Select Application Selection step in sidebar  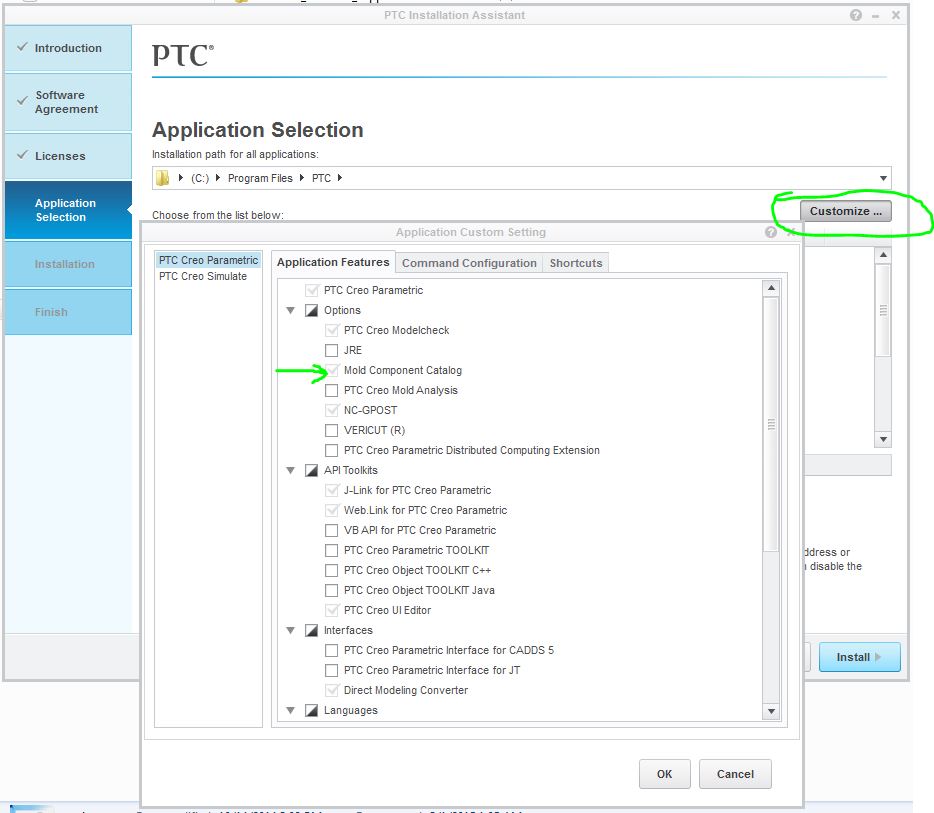pos(68,210)
